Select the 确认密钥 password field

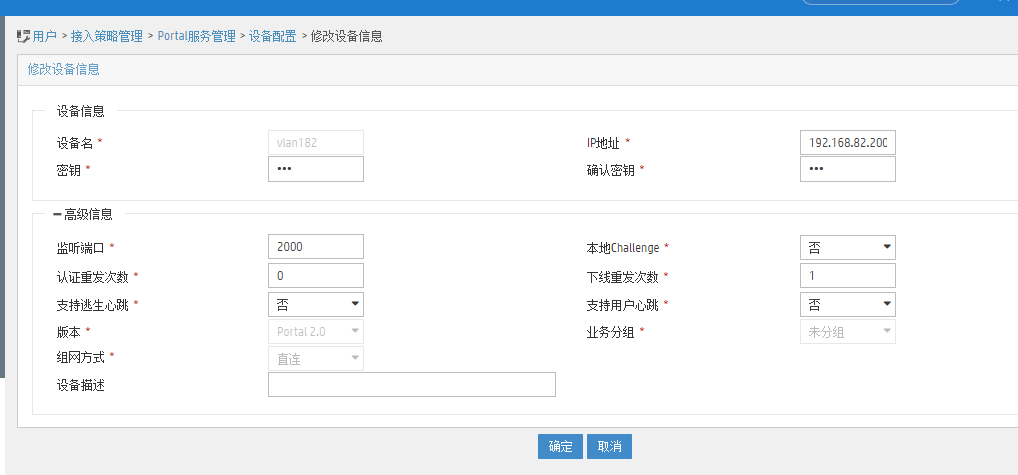[x=847, y=169]
